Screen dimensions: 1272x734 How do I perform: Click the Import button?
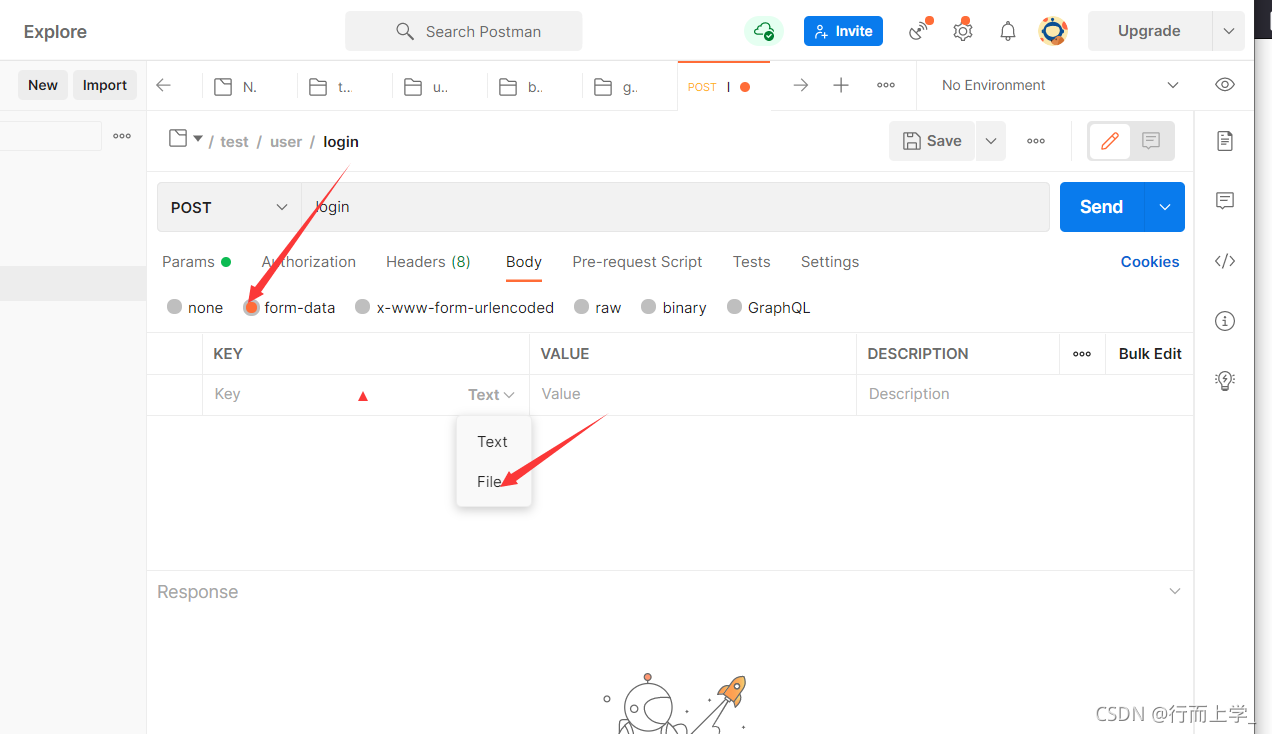click(105, 85)
